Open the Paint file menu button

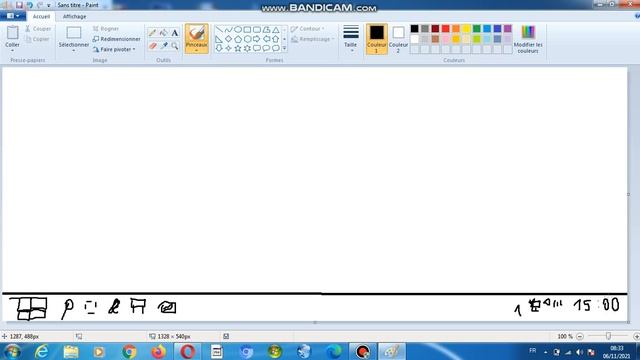(13, 16)
